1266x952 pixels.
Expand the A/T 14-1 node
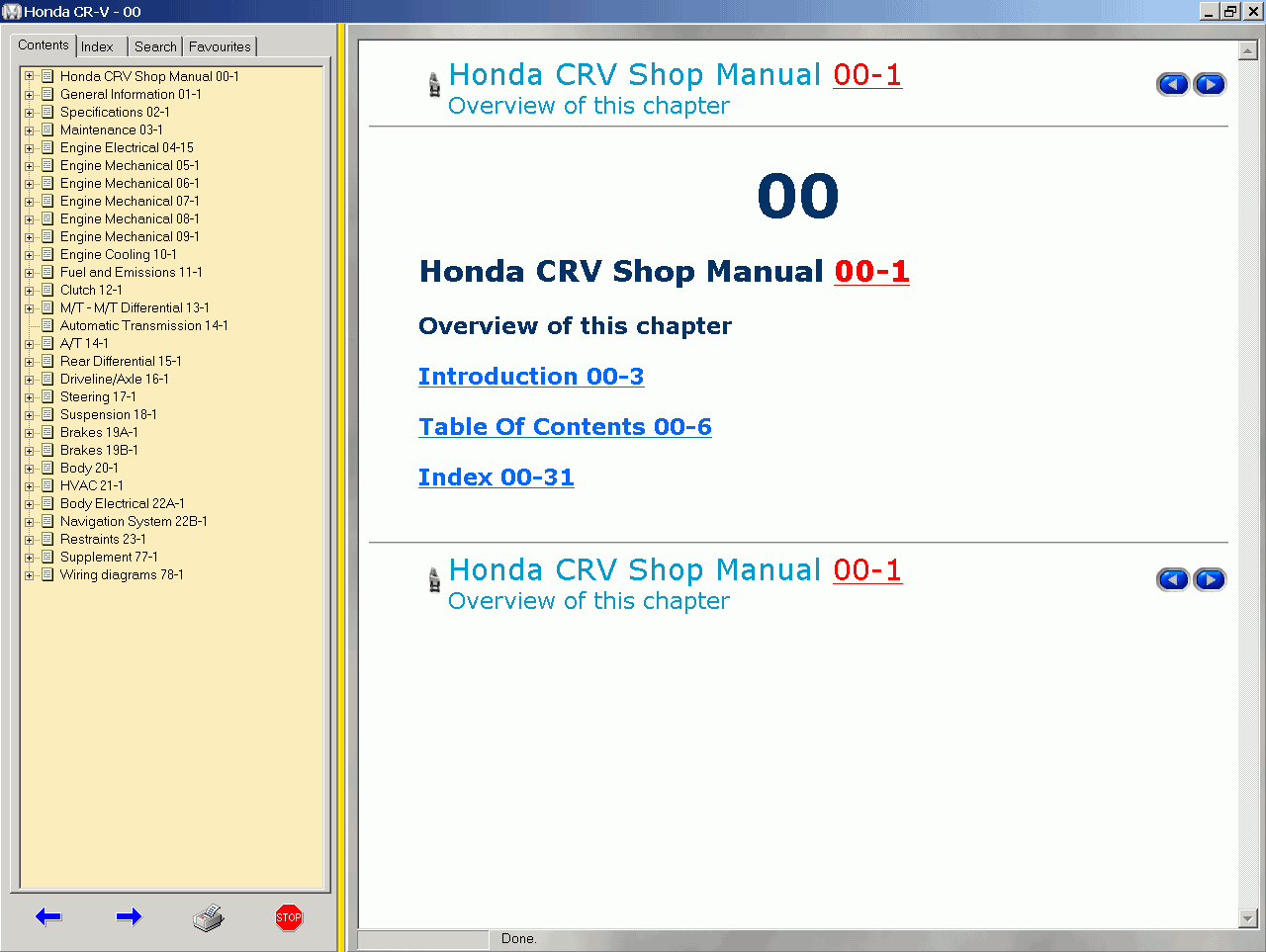(29, 343)
